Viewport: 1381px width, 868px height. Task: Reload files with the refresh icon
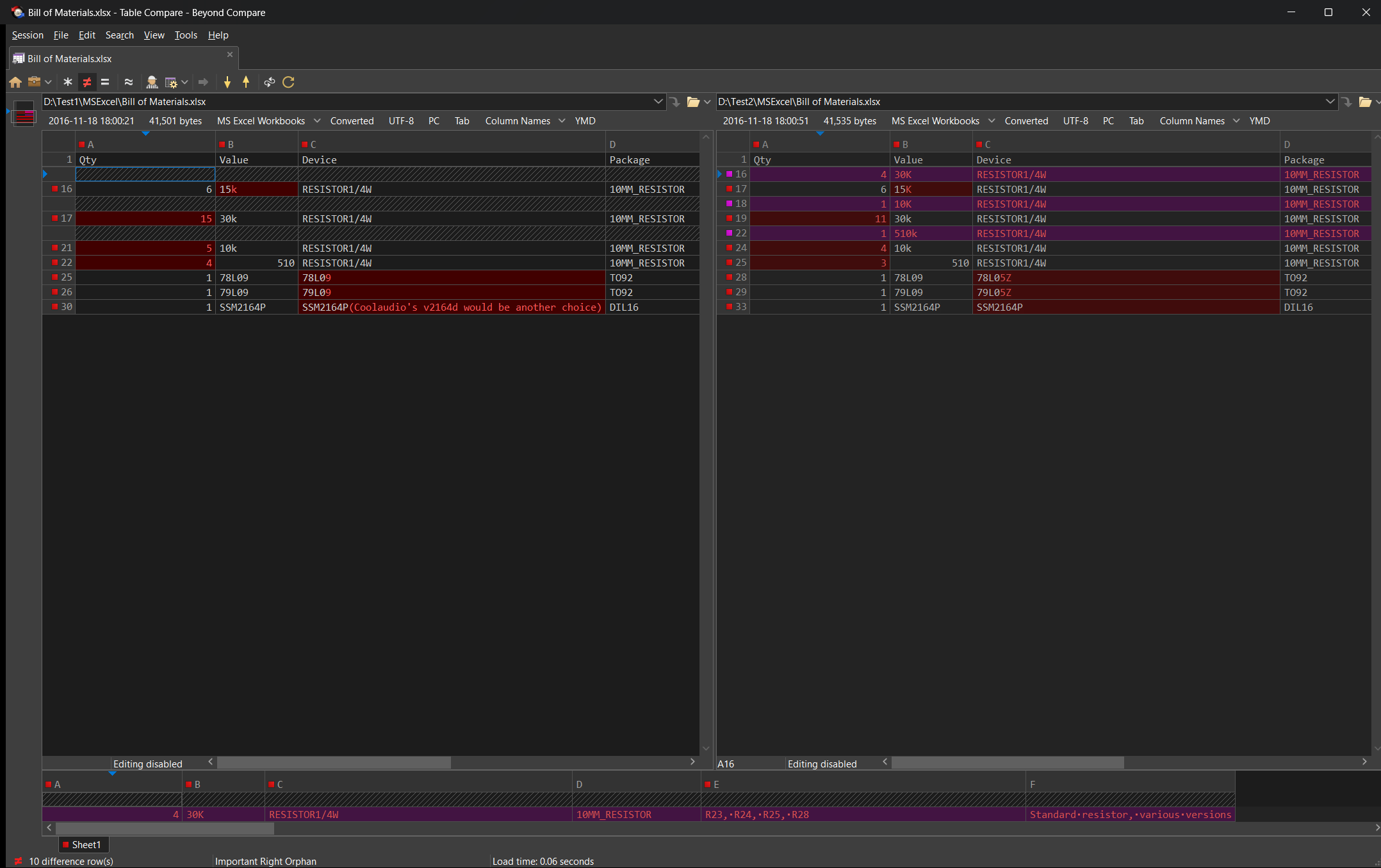click(x=289, y=82)
